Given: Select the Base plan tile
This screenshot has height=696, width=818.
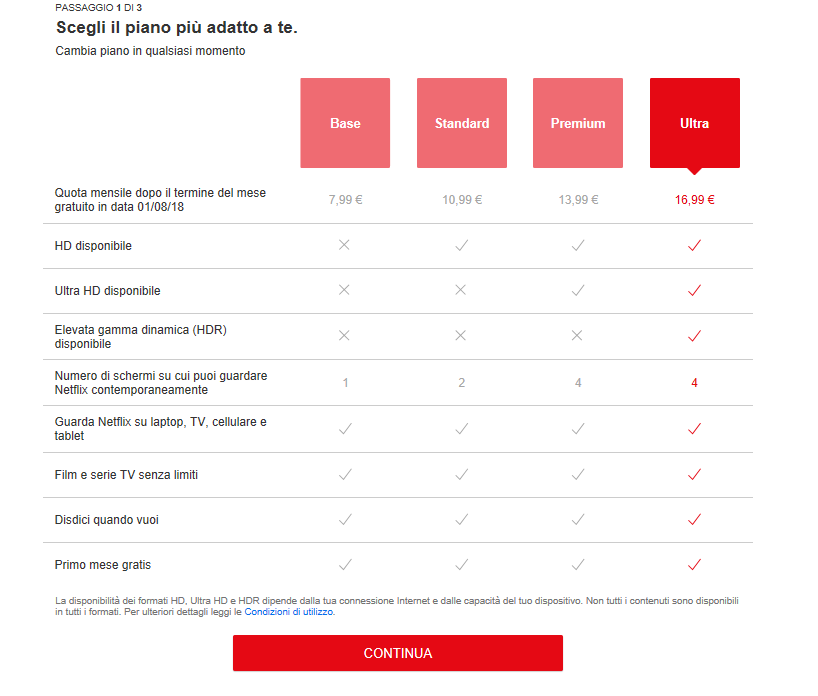Looking at the screenshot, I should point(345,123).
